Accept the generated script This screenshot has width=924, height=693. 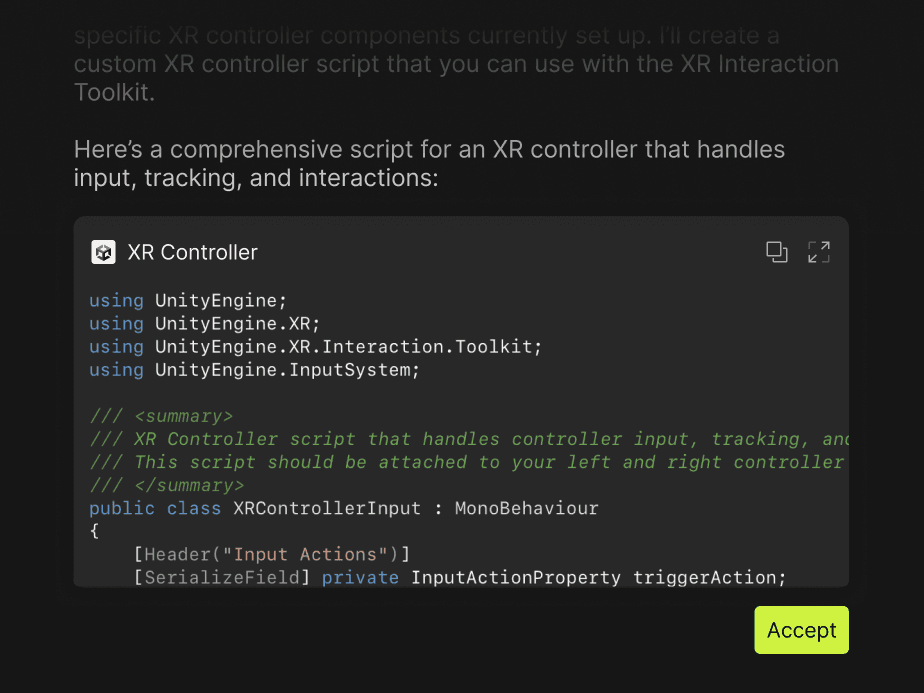801,630
